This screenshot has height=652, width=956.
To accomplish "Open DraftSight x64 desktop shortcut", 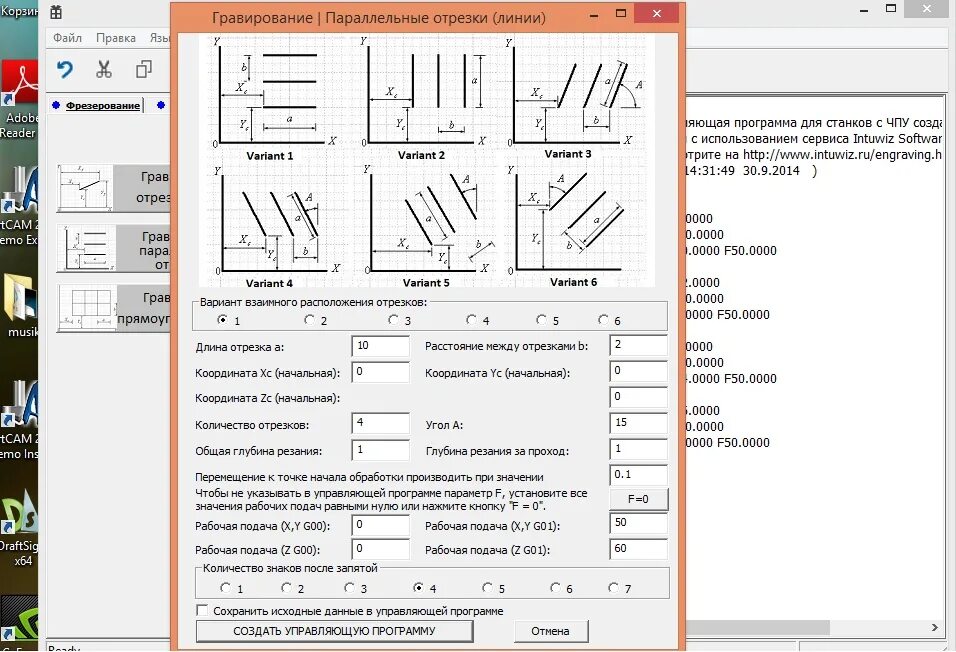I will tap(19, 529).
